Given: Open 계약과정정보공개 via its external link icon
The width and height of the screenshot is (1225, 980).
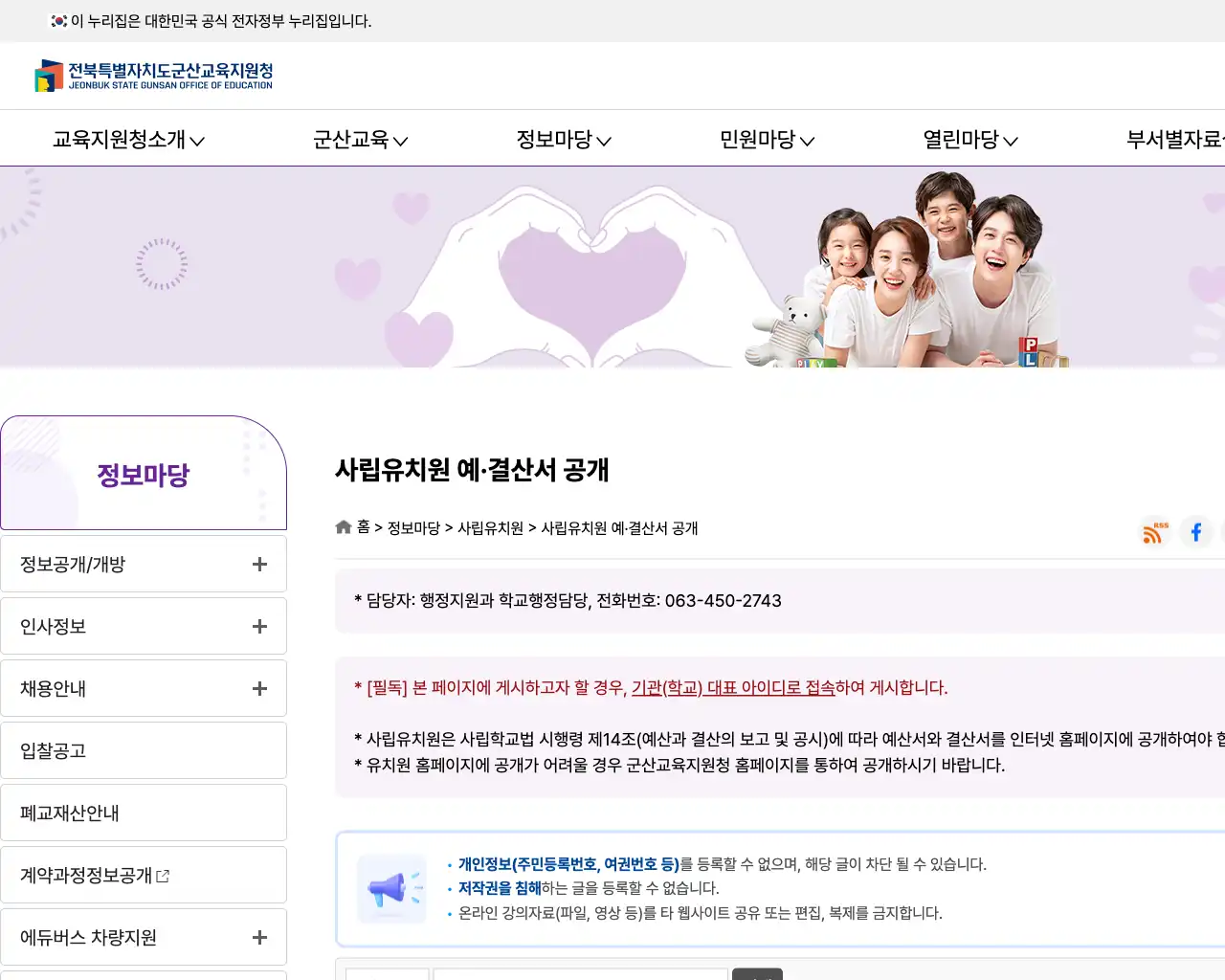Looking at the screenshot, I should (x=164, y=874).
